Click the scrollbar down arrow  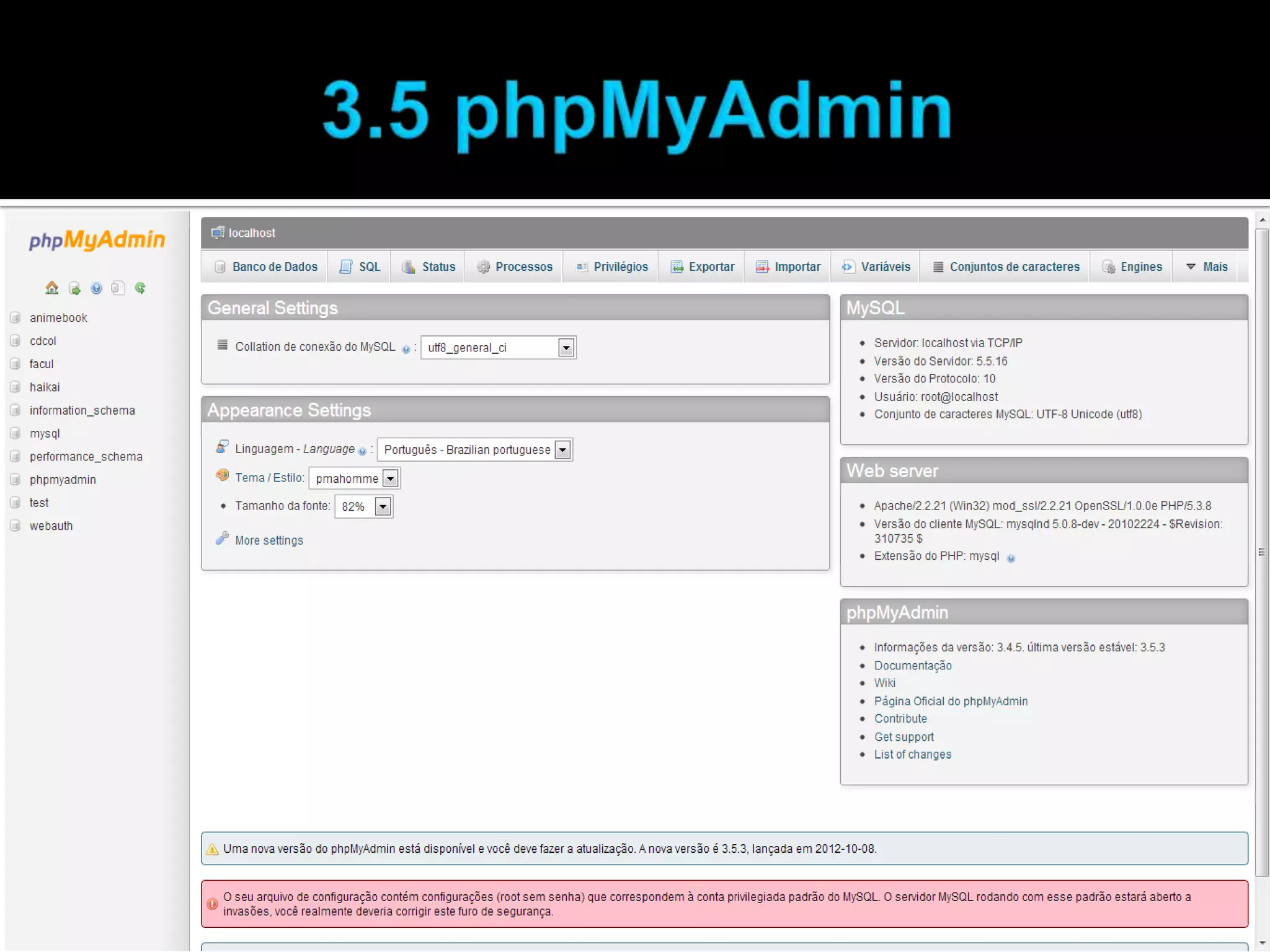[1262, 943]
